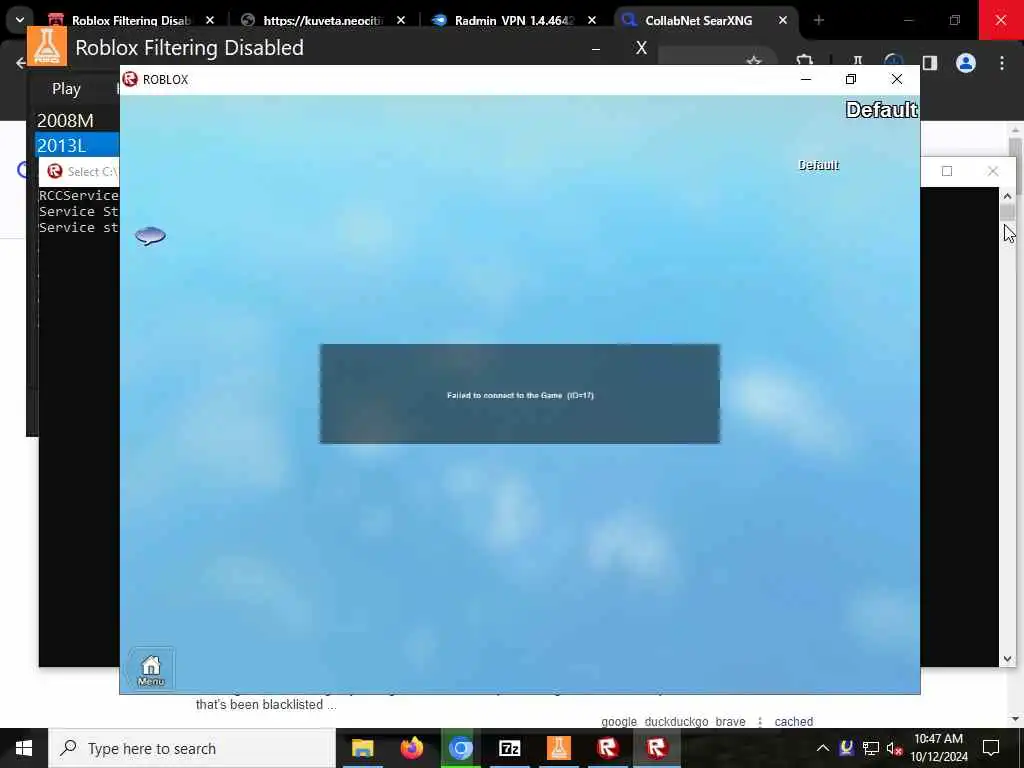Open the brave search engine link
The height and width of the screenshot is (768, 1024).
(x=730, y=722)
